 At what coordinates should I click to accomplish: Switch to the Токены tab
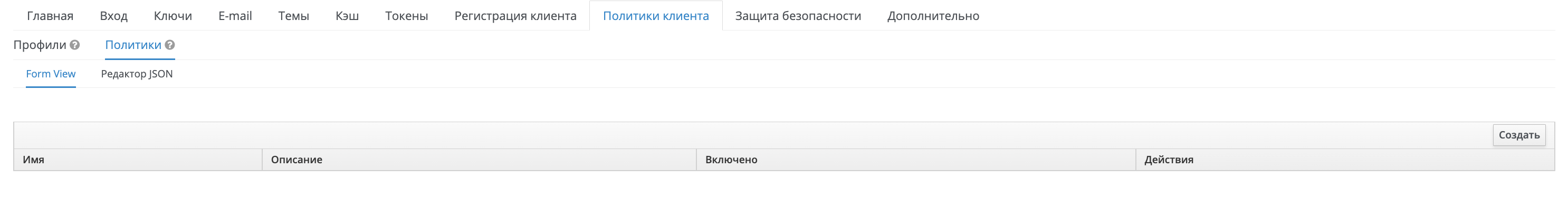(406, 16)
